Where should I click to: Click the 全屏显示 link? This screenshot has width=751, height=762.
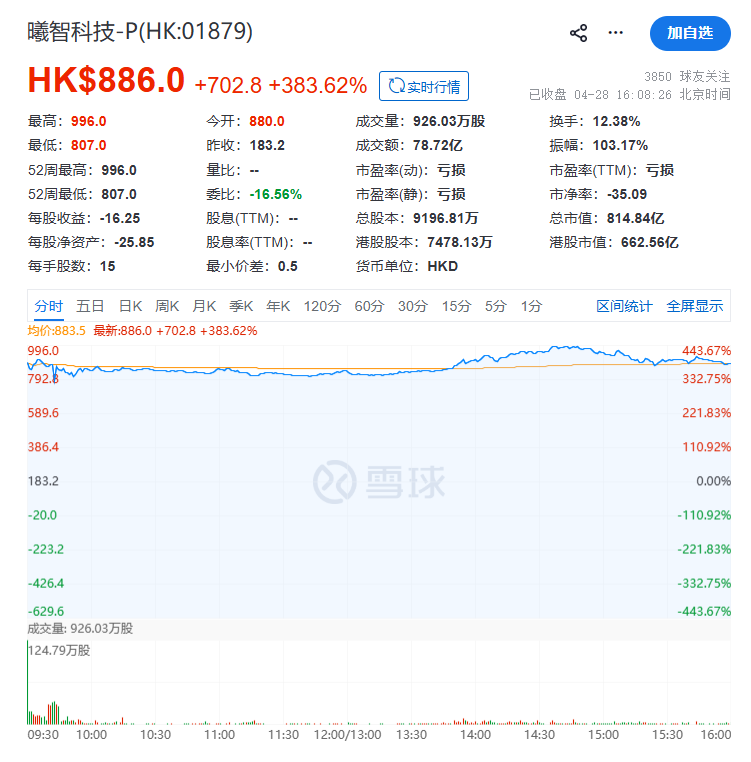click(695, 306)
